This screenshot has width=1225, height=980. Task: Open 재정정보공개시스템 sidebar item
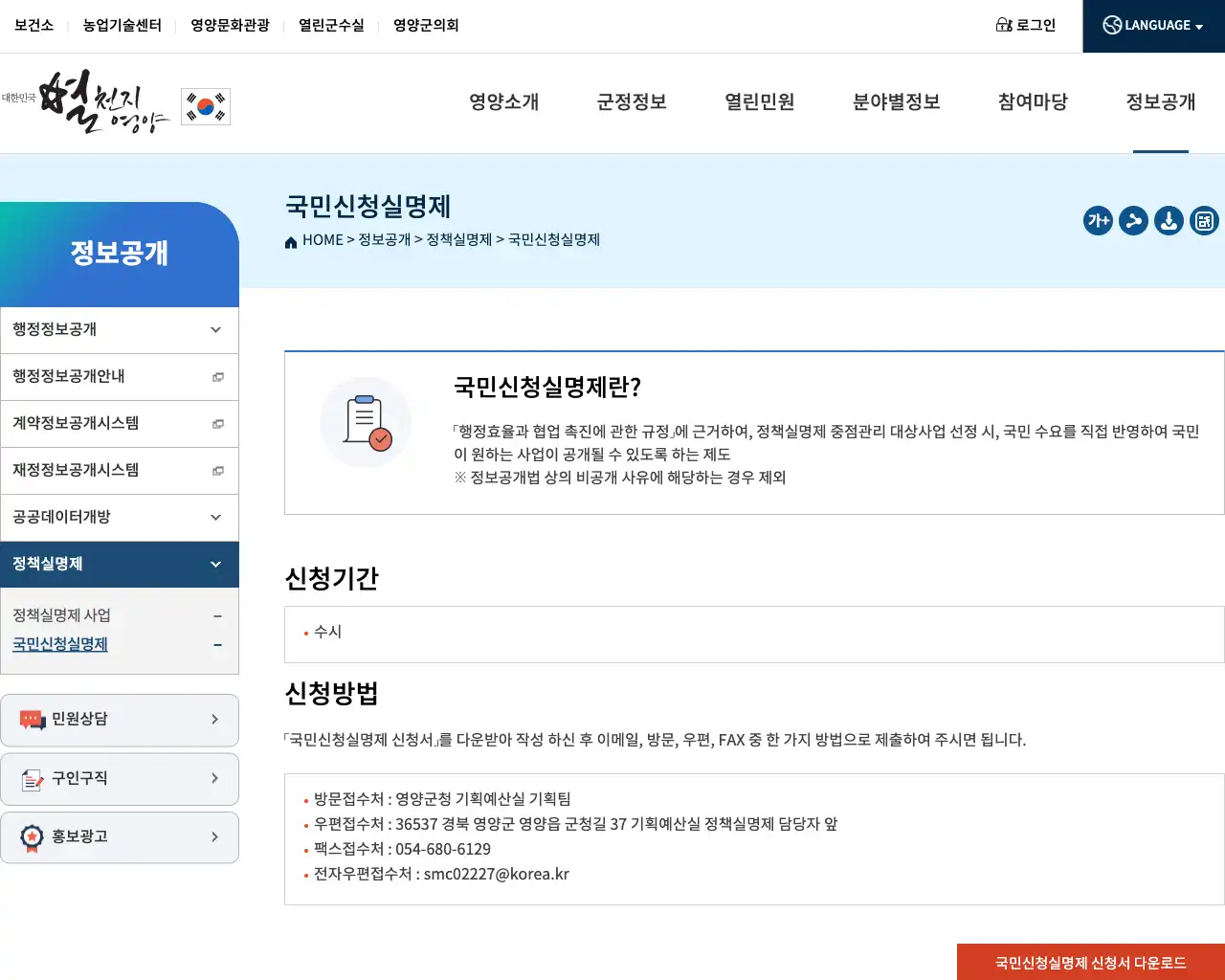(120, 471)
